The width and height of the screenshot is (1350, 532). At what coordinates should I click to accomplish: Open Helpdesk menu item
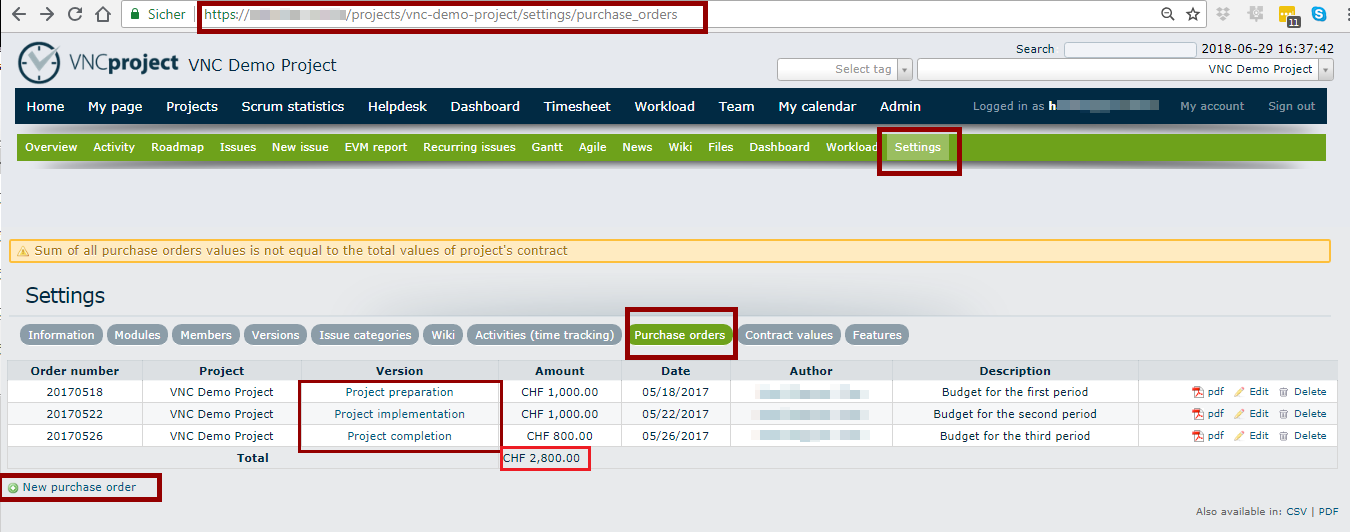(x=397, y=106)
